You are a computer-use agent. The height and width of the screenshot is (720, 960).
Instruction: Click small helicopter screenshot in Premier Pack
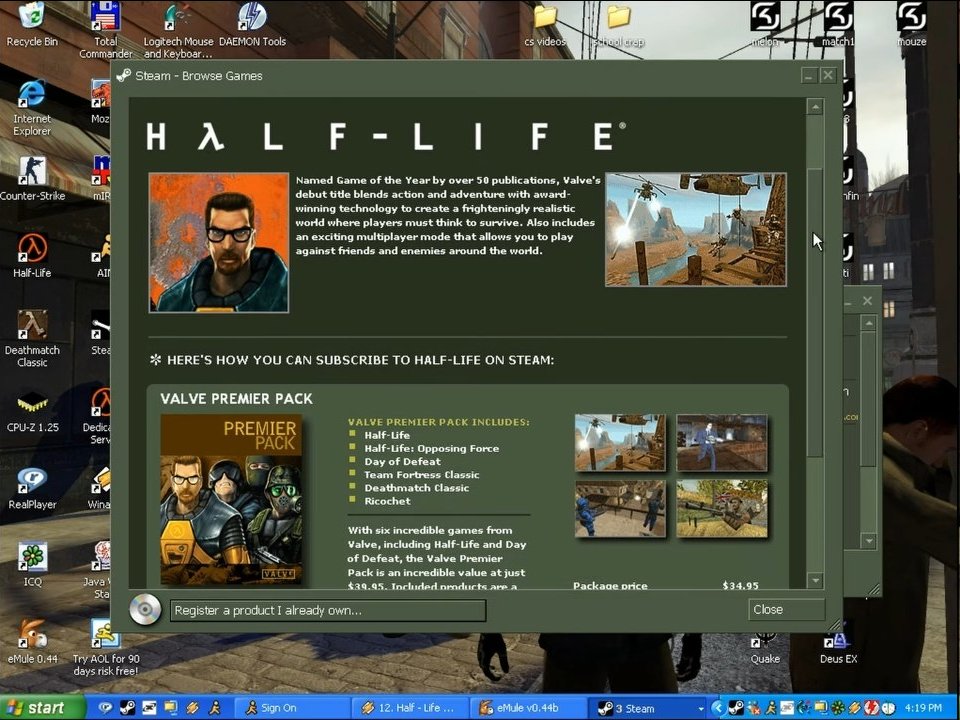(620, 443)
